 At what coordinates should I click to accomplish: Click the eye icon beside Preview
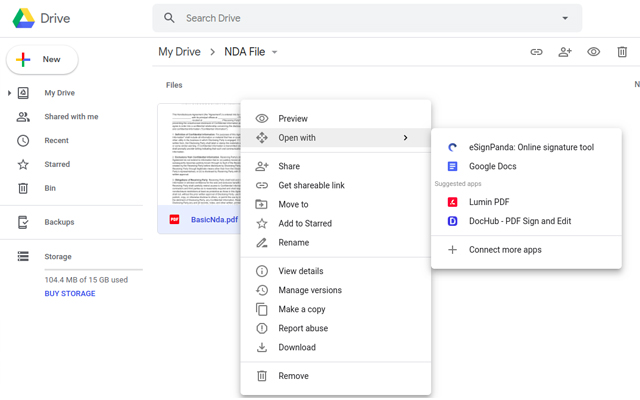[x=262, y=119]
